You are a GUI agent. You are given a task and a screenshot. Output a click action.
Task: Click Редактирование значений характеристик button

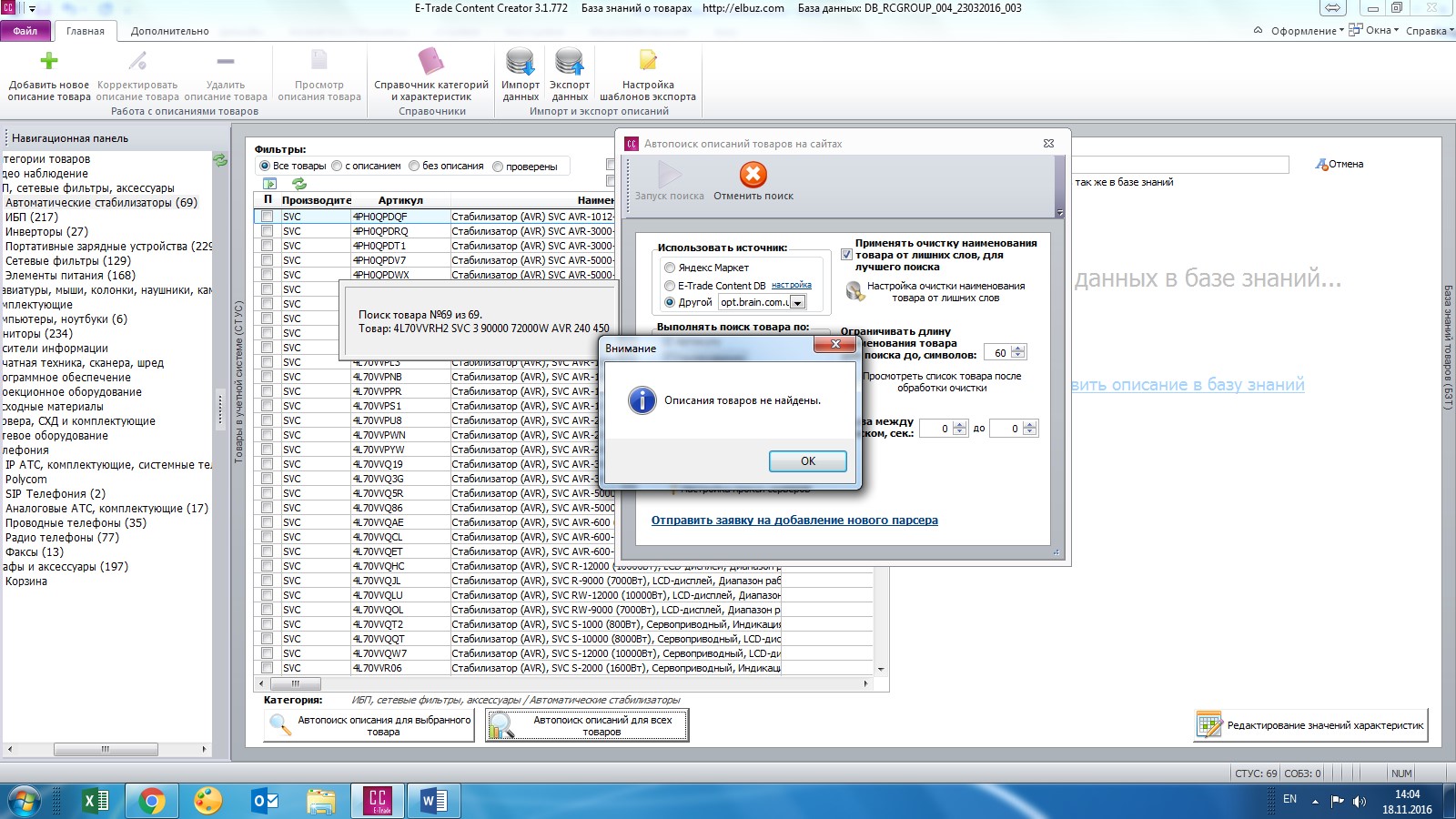1311,725
